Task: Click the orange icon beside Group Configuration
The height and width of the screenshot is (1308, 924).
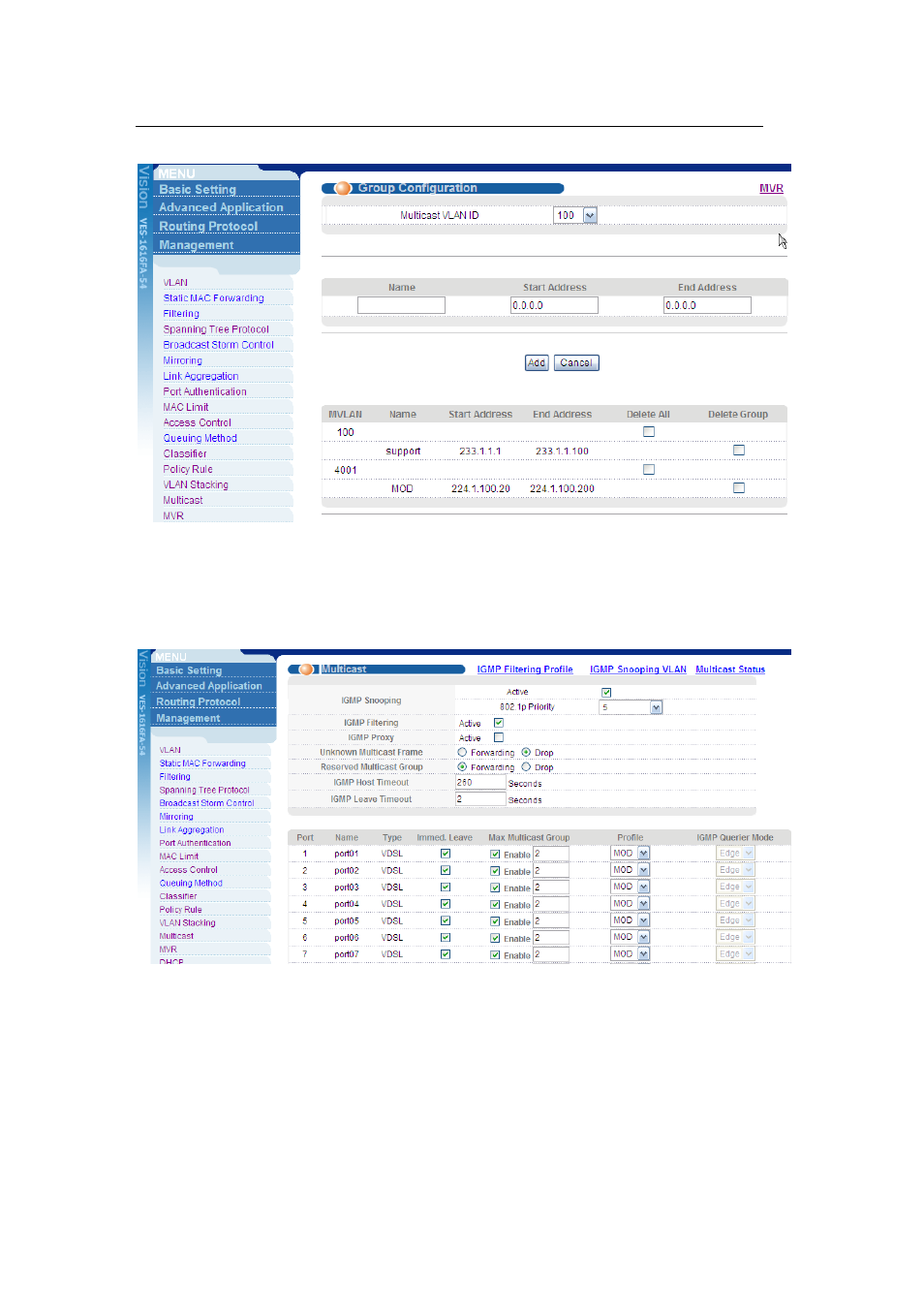Action: pos(343,189)
